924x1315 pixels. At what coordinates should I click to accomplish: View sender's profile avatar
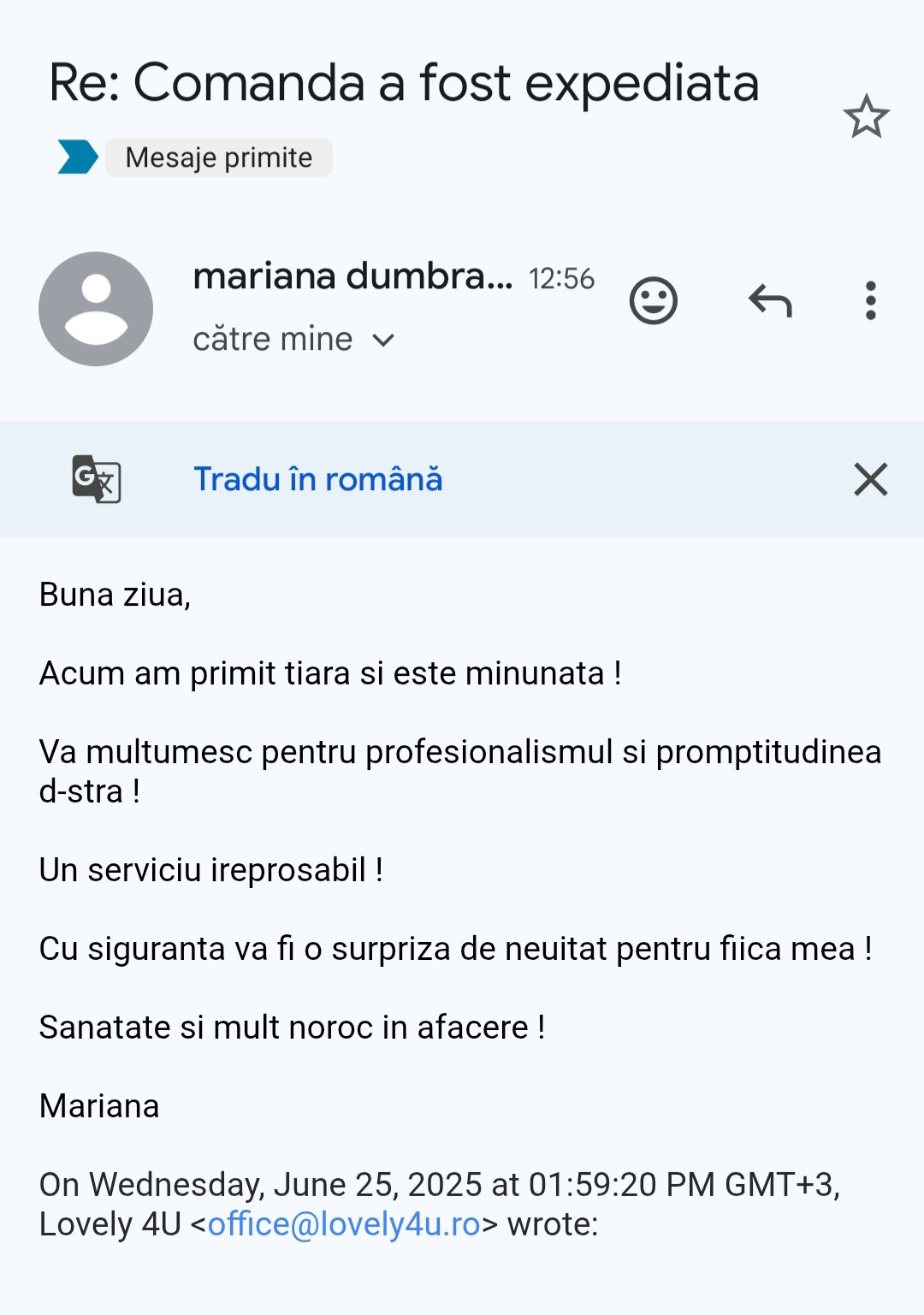pos(96,309)
